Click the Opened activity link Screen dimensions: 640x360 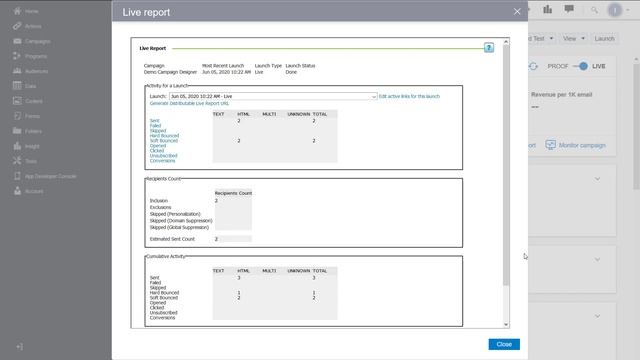tap(158, 146)
